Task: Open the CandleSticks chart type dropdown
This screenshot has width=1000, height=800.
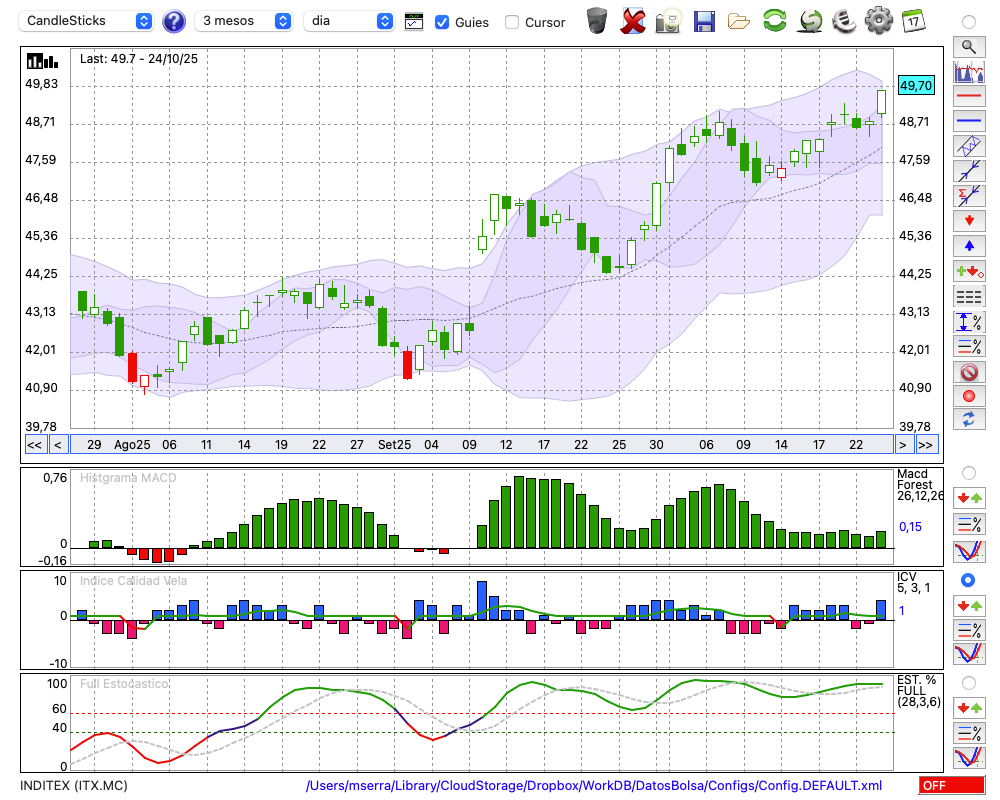Action: click(x=88, y=21)
